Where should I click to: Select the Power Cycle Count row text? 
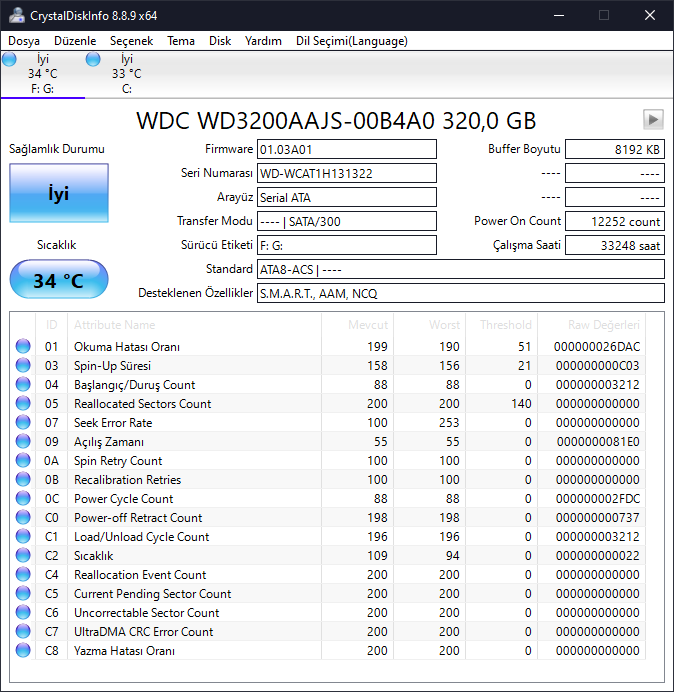point(124,498)
